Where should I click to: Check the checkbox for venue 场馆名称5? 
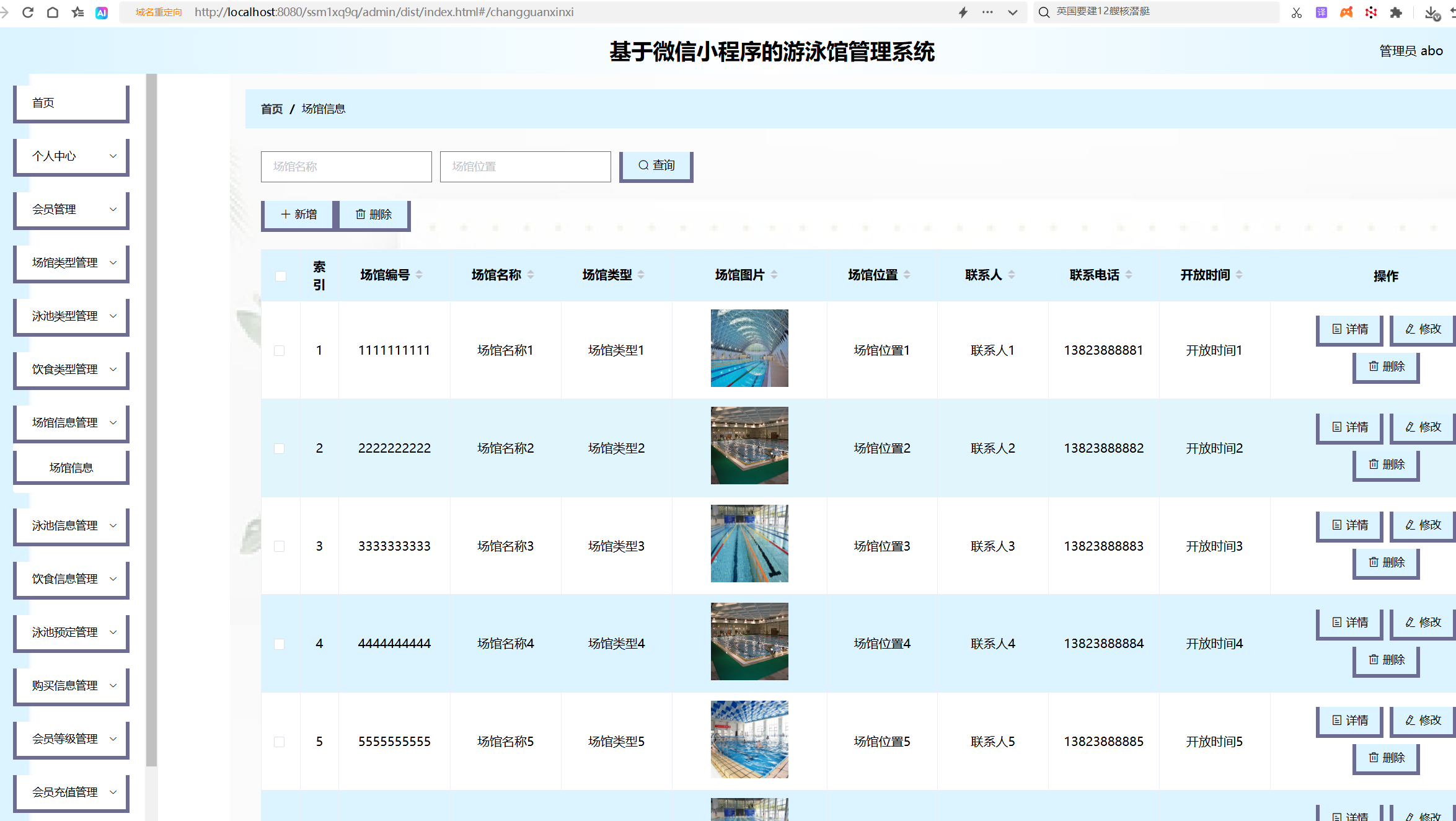(280, 742)
